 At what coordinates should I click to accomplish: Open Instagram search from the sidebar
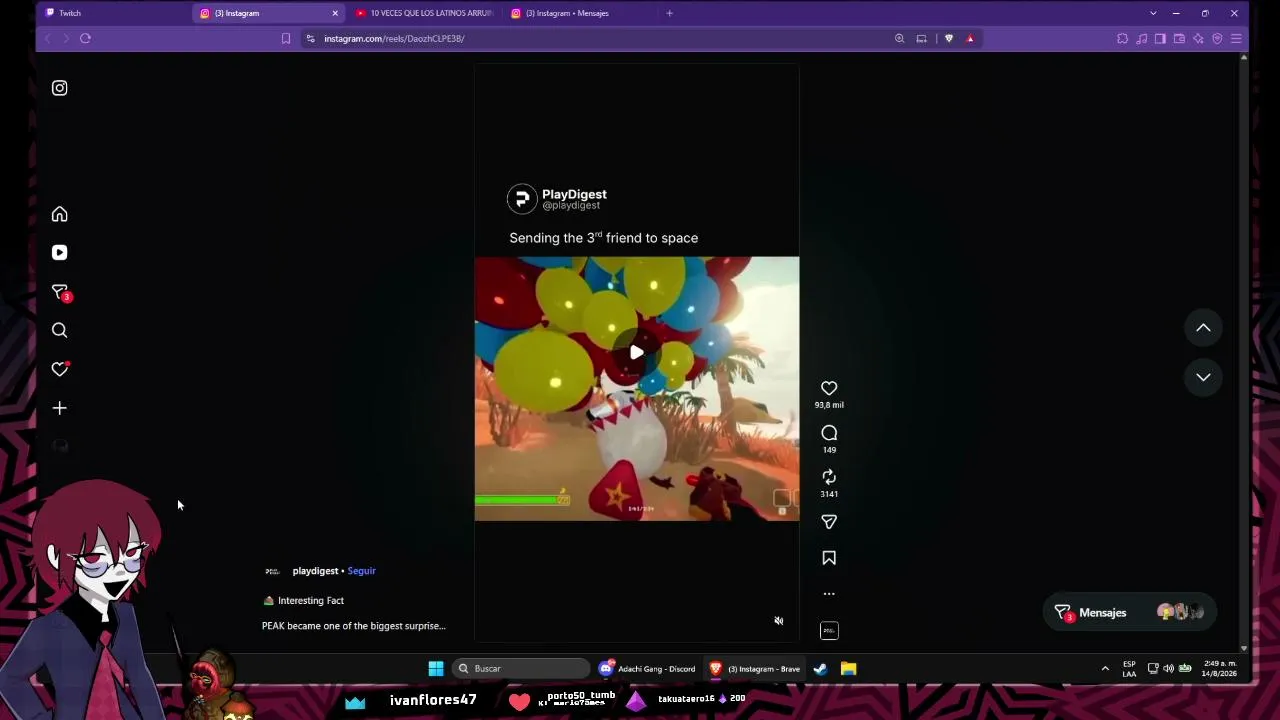60,330
